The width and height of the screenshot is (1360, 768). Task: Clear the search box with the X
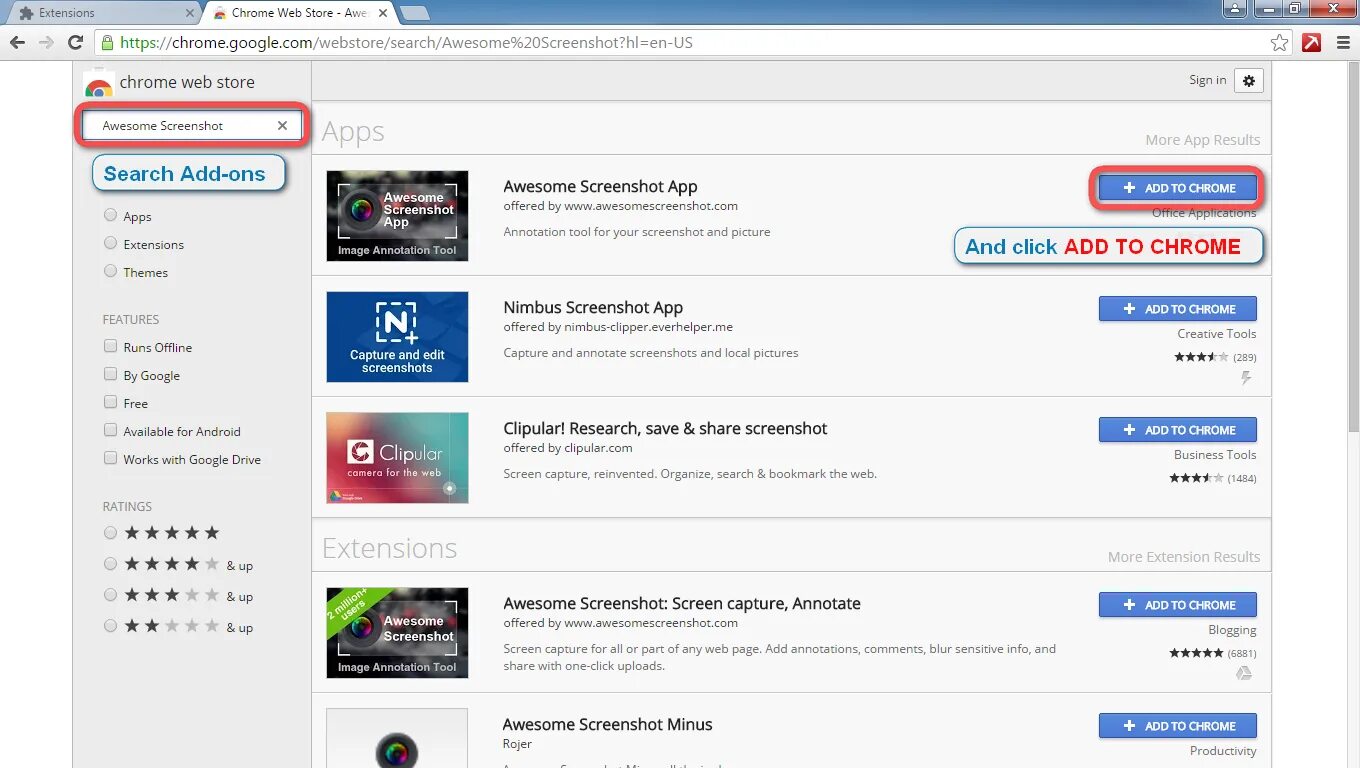point(282,126)
